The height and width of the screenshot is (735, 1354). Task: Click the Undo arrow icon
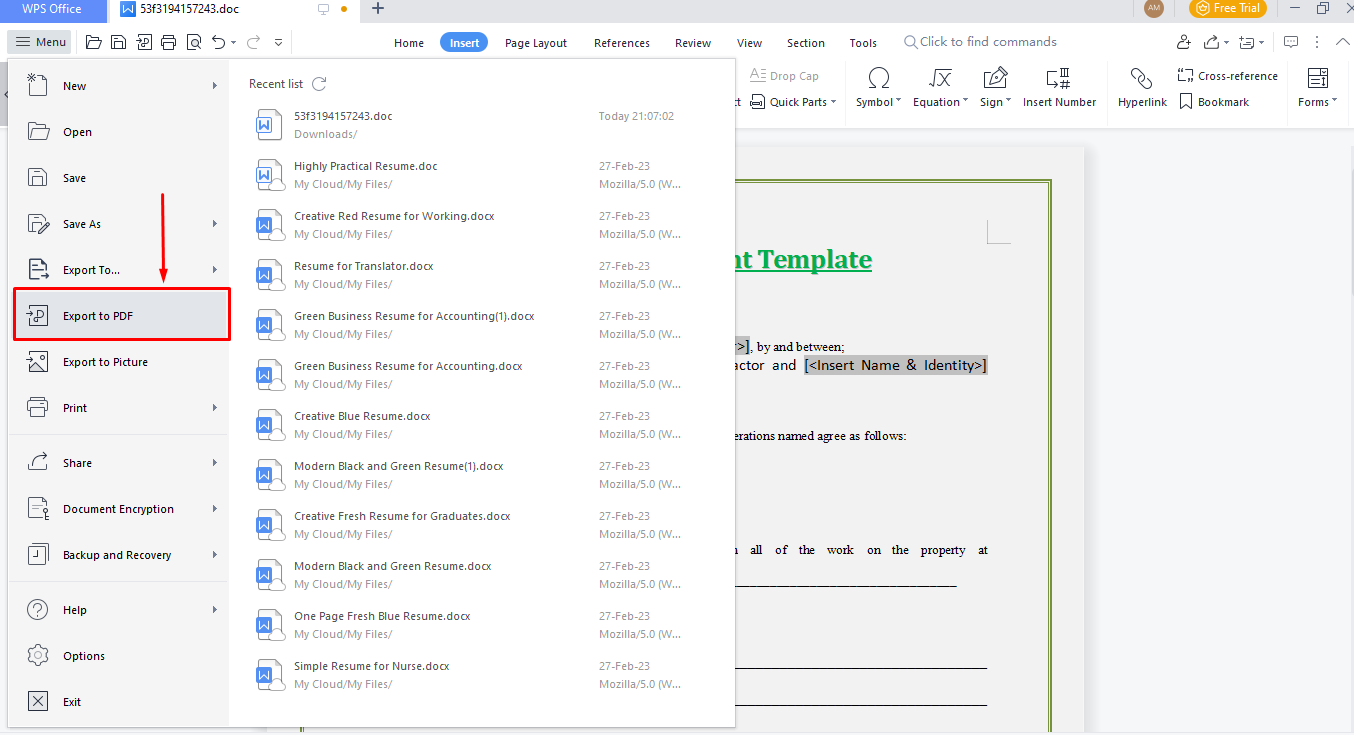pyautogui.click(x=218, y=42)
